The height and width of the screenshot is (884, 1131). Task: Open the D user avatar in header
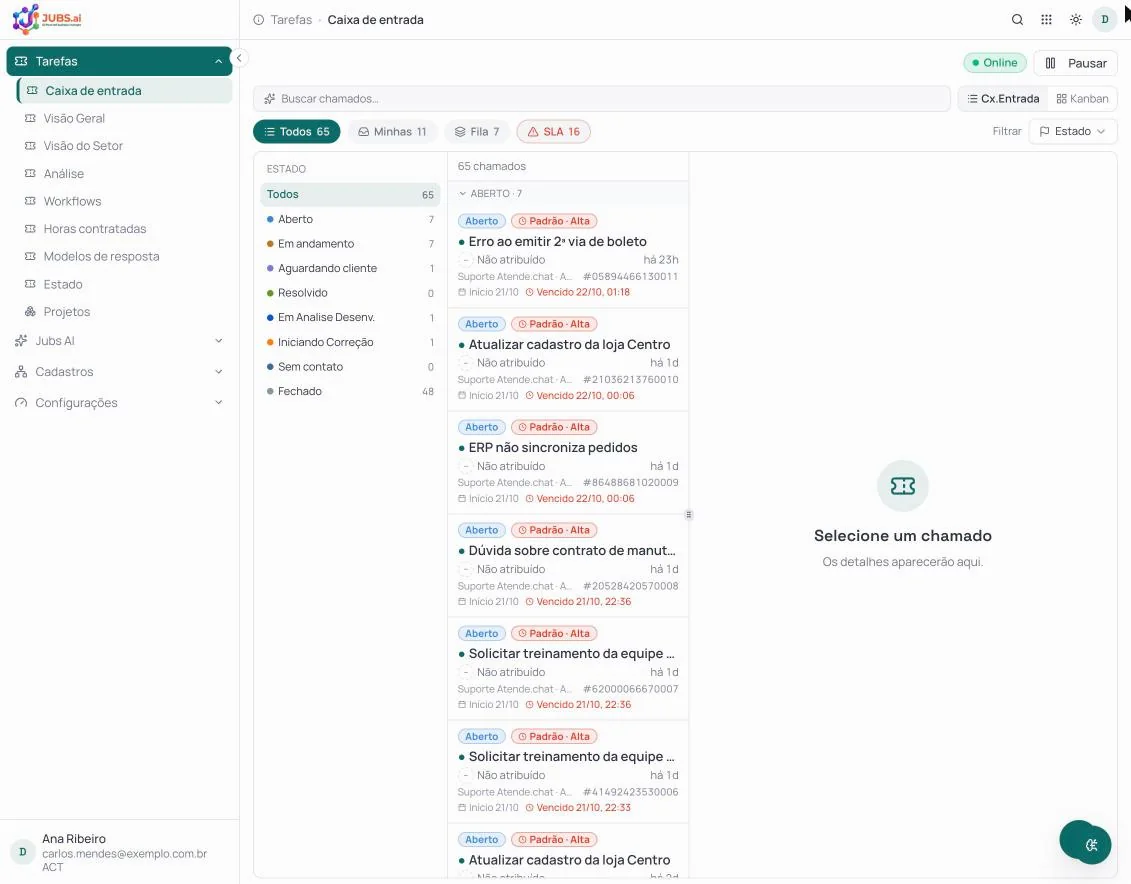[1104, 19]
